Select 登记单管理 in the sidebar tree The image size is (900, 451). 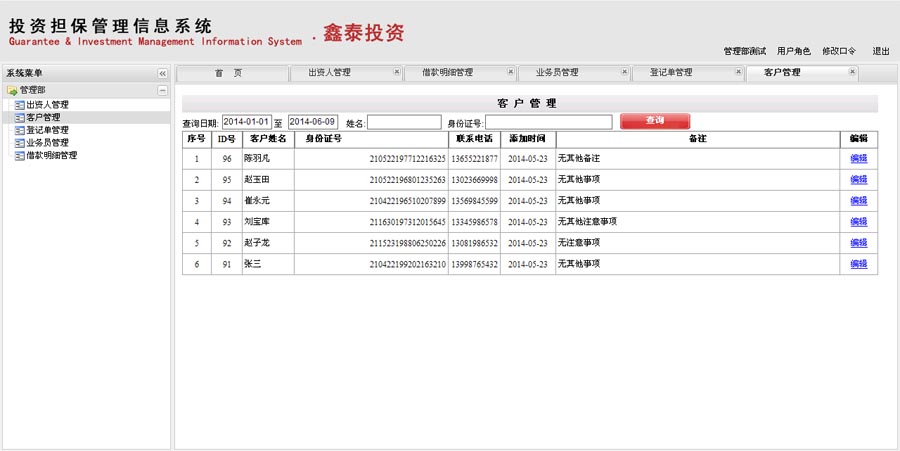[46, 130]
